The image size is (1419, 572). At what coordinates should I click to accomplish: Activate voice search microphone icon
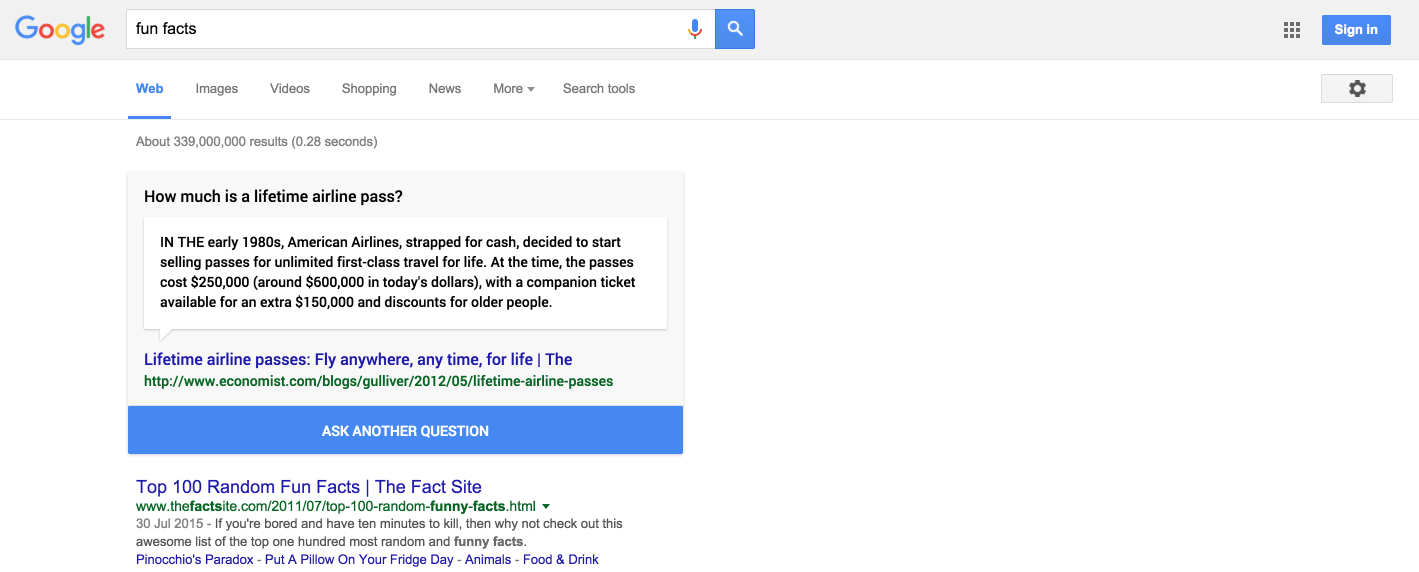[695, 29]
